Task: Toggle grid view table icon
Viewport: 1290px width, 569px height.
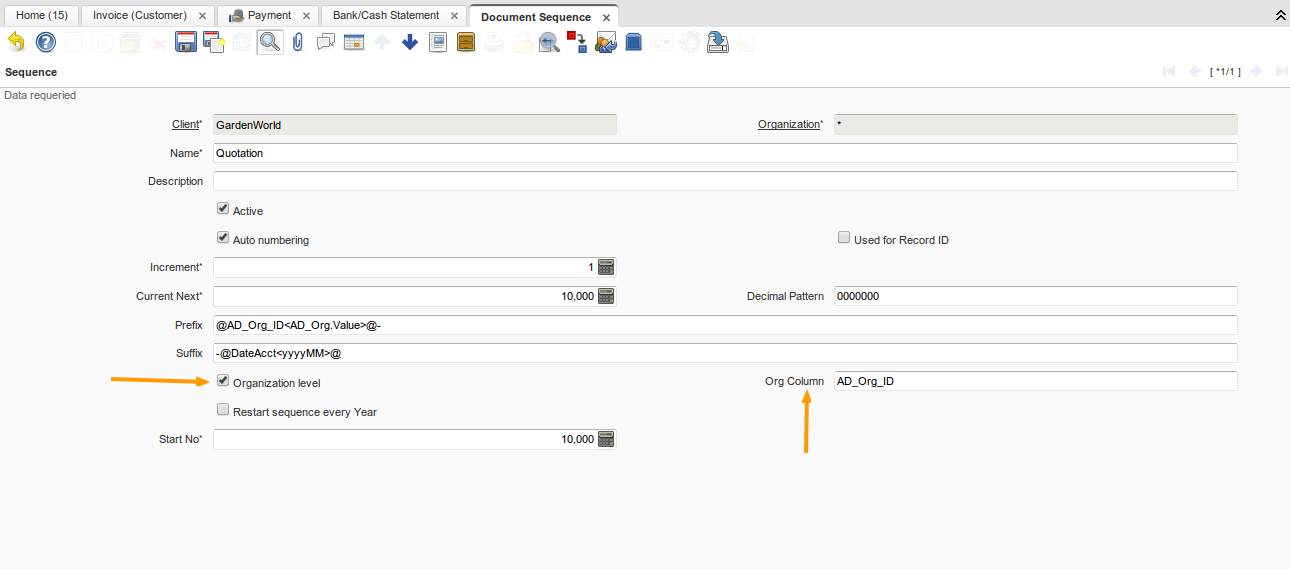Action: coord(353,42)
